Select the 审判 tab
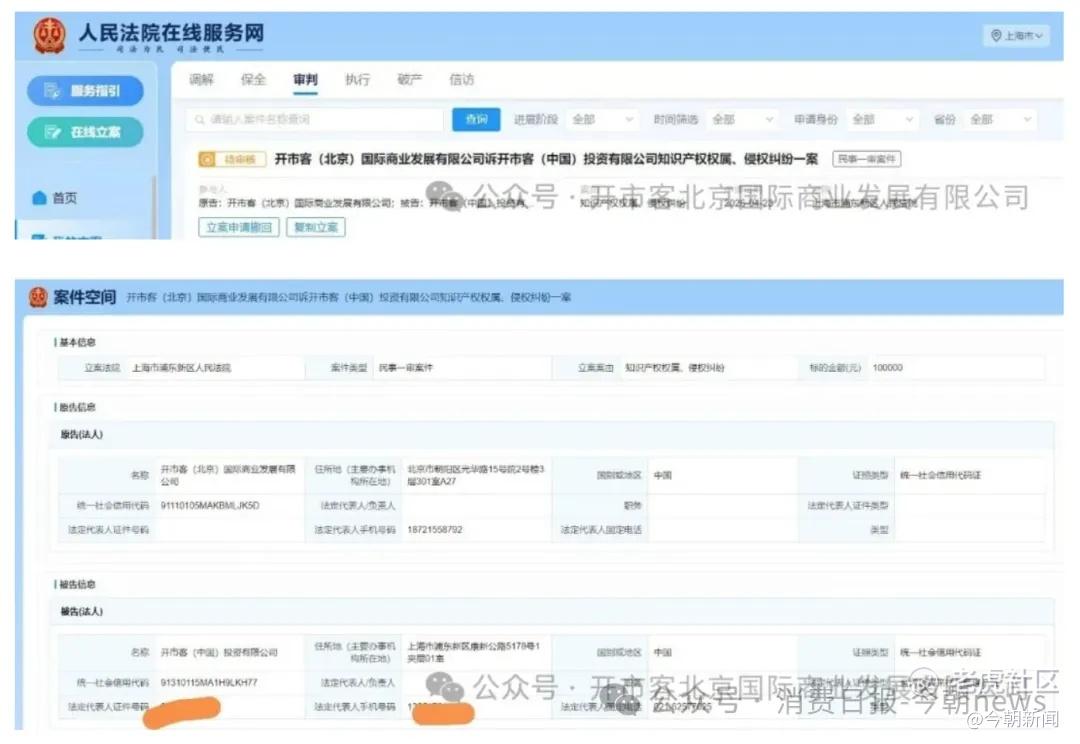The width and height of the screenshot is (1080, 744). click(x=305, y=80)
